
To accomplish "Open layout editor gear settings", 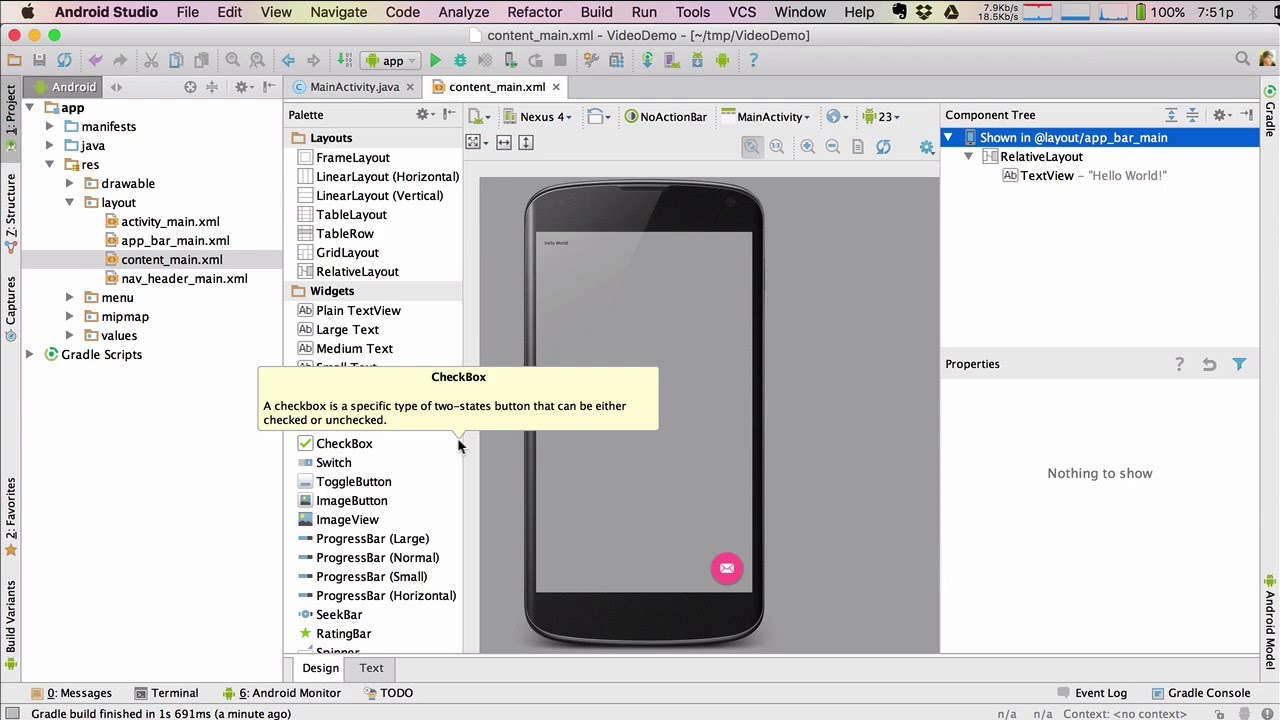I will click(927, 147).
